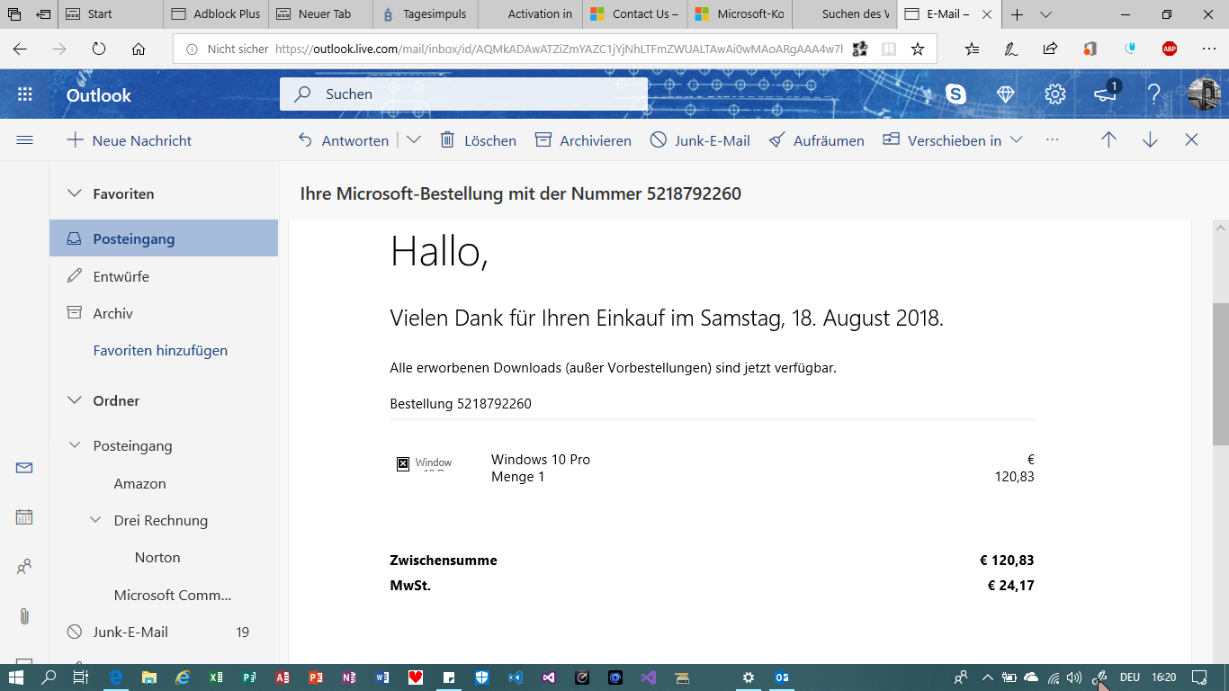Switch to the Contact Us browser tab

pos(635,14)
